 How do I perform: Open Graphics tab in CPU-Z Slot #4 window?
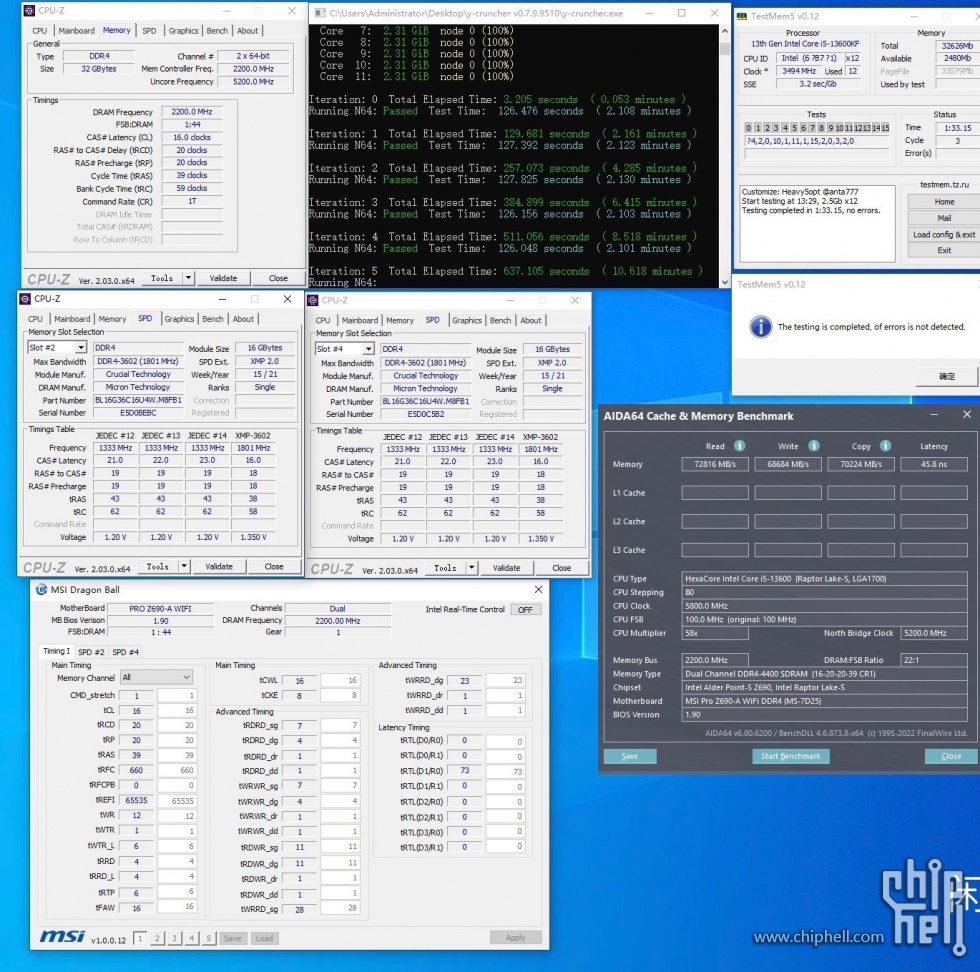click(467, 320)
